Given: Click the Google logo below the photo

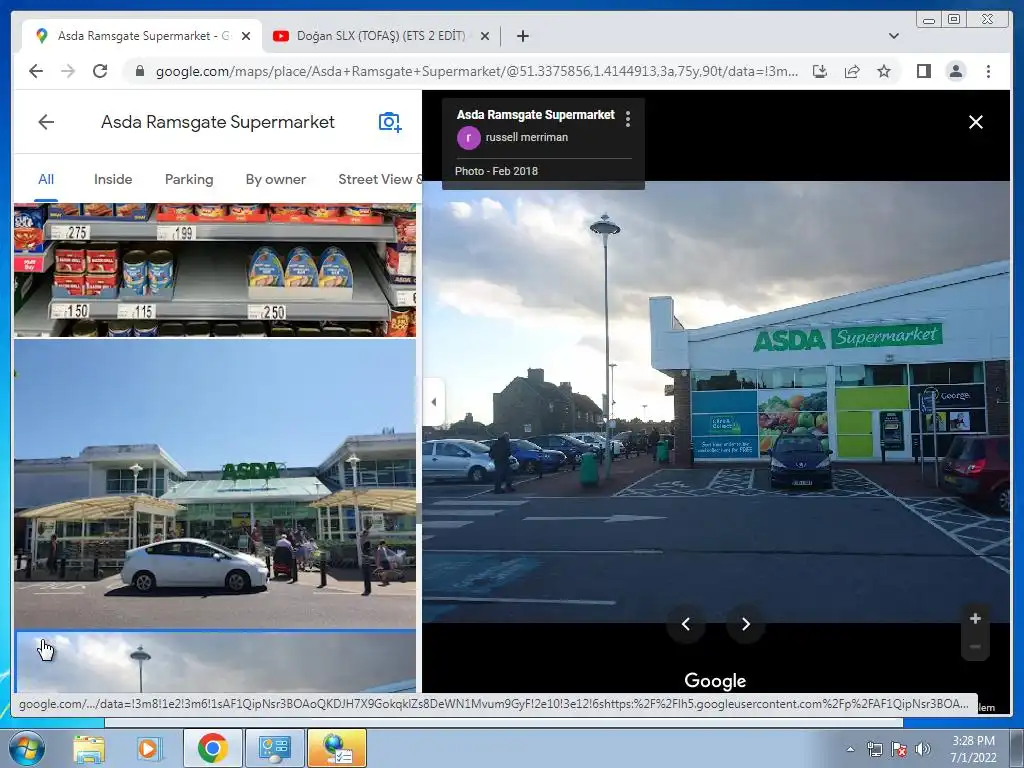Looking at the screenshot, I should (715, 680).
